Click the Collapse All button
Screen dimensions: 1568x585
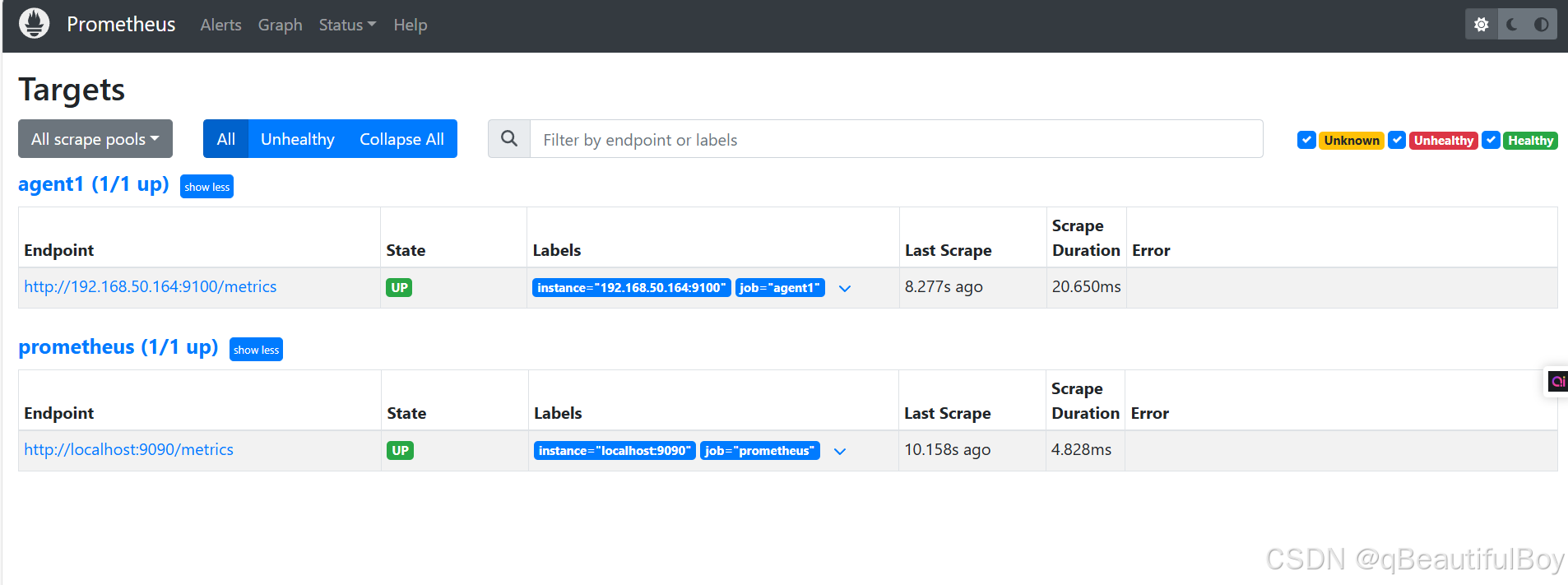click(401, 139)
